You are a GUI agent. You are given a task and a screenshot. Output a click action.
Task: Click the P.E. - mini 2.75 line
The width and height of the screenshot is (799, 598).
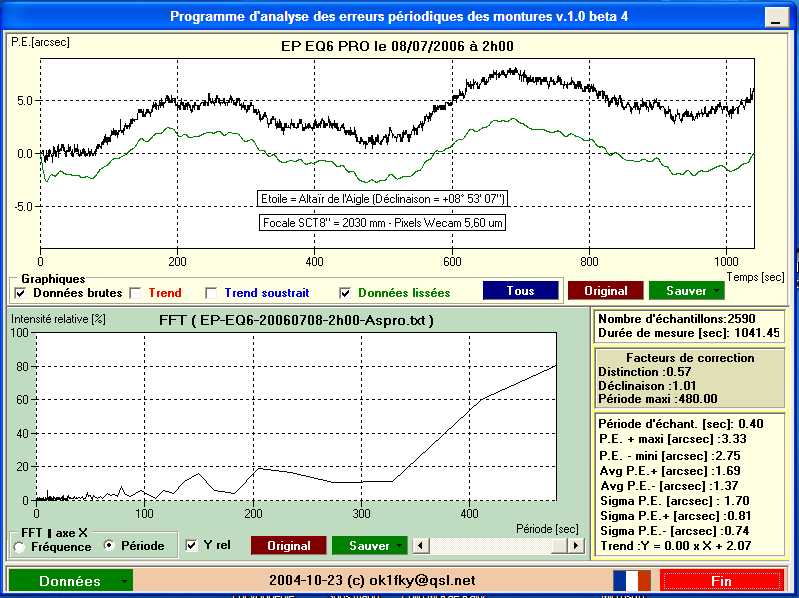tap(670, 456)
